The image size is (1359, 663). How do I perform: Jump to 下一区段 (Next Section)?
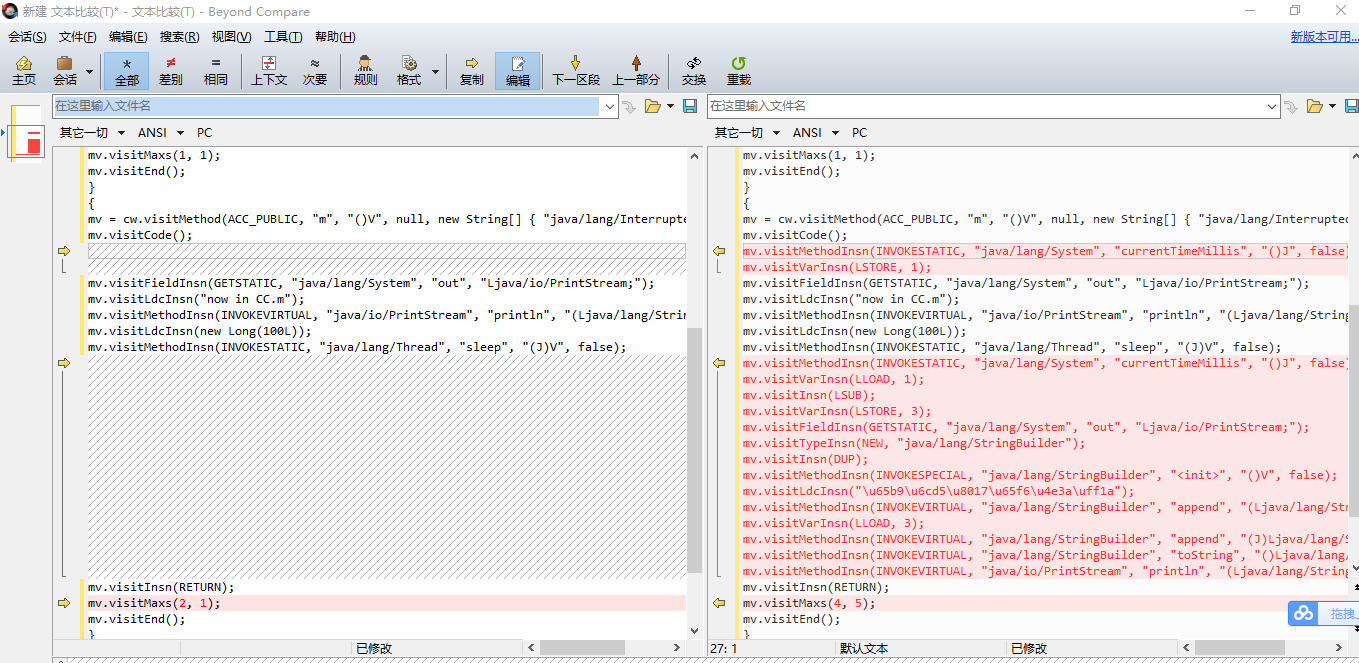tap(576, 70)
